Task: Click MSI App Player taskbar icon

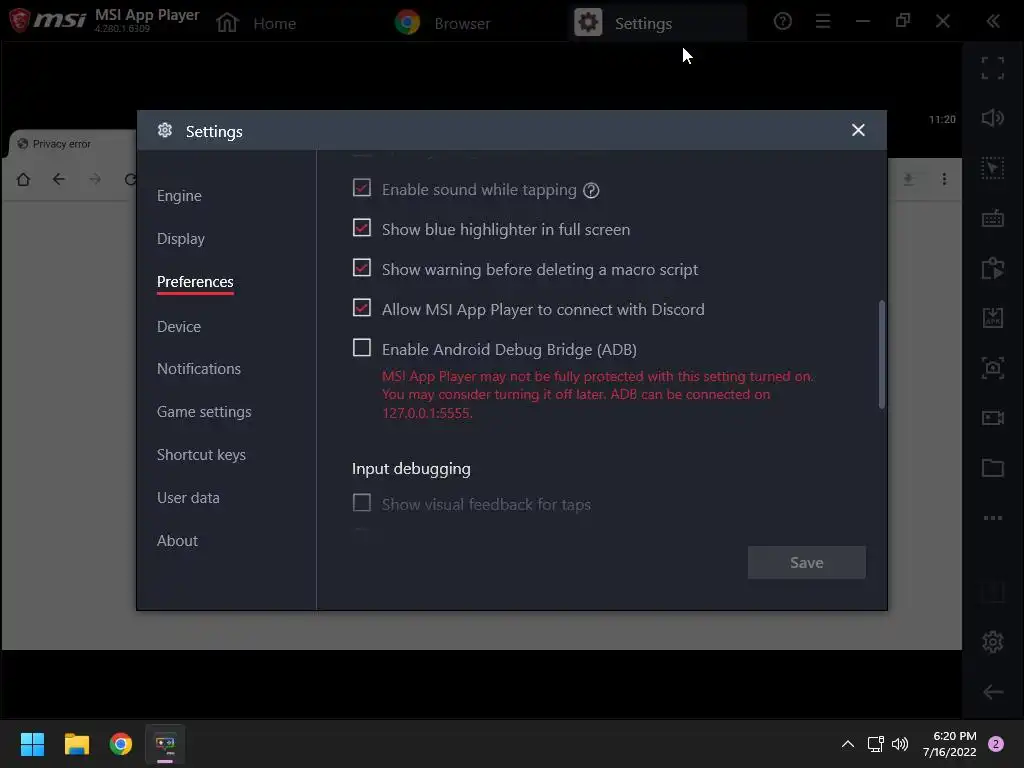Action: 165,744
